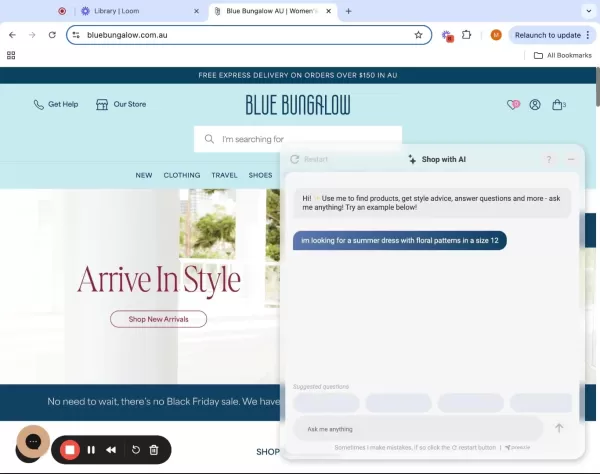The image size is (600, 474).
Task: Open the shopping bag cart icon
Action: click(x=558, y=104)
